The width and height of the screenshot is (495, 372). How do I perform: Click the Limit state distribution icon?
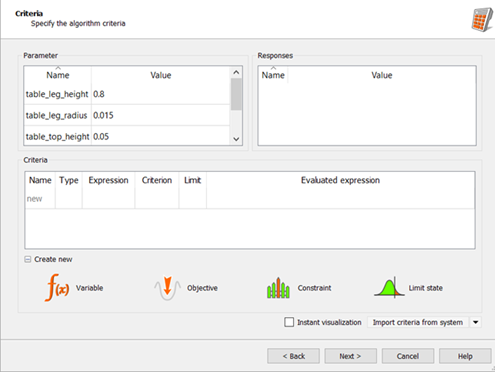(x=389, y=287)
